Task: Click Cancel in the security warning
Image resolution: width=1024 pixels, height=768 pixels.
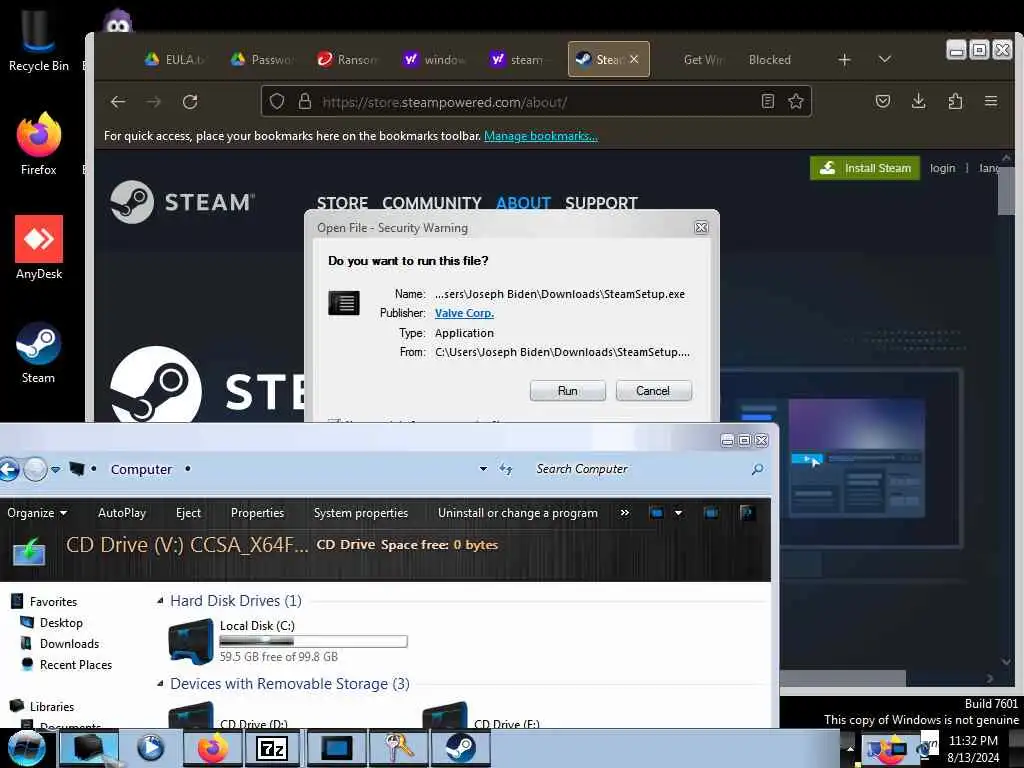Action: pos(653,391)
